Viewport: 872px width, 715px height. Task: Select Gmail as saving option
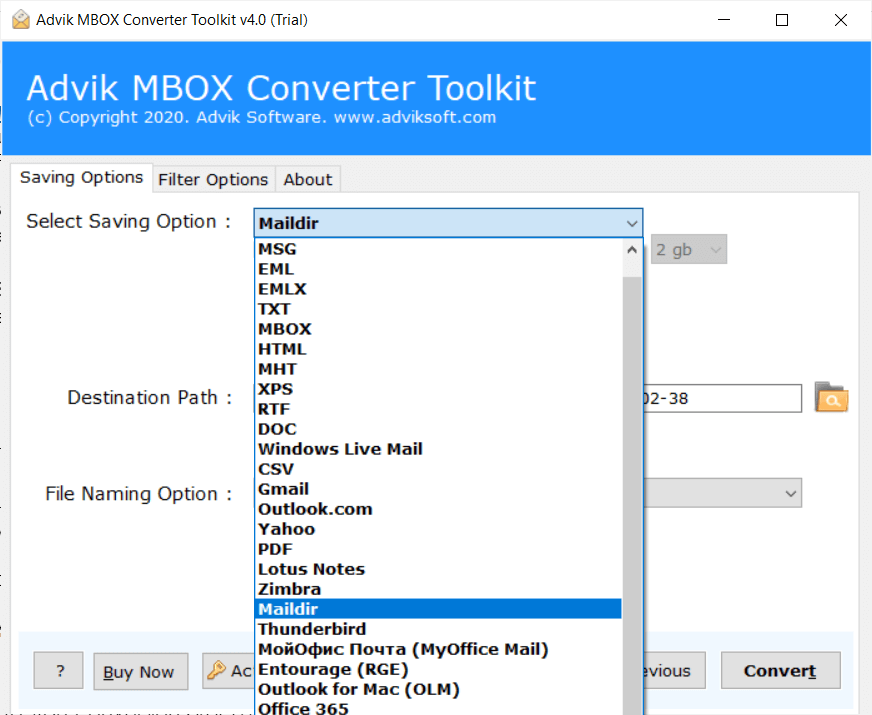[438, 489]
